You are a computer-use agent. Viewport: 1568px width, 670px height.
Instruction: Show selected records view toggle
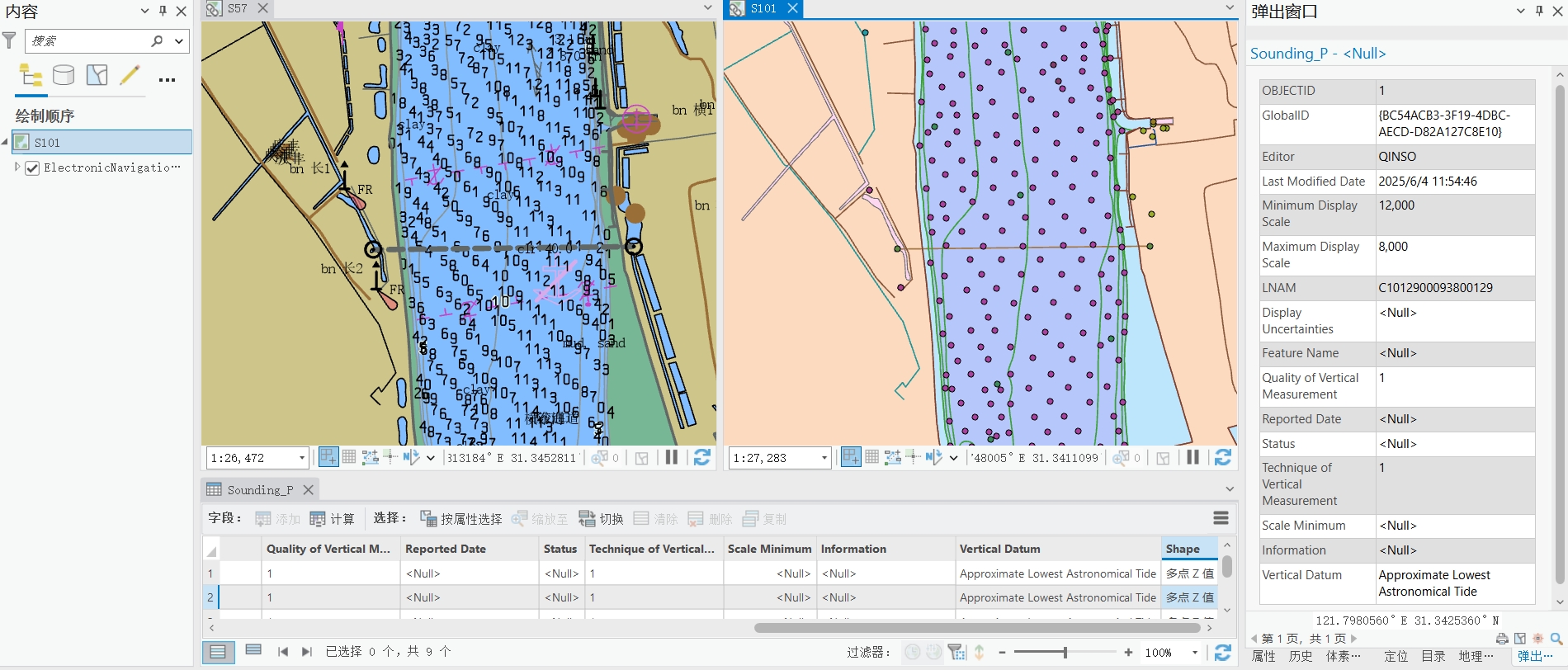coord(253,651)
